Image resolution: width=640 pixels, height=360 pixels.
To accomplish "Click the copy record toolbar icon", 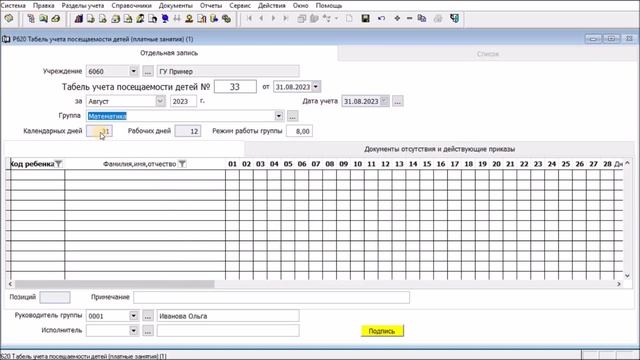I will [422, 19].
